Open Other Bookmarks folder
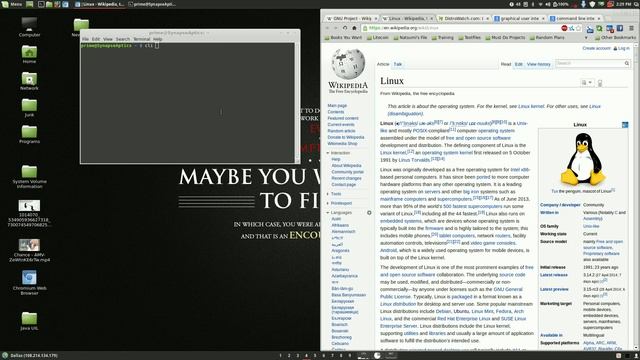 tap(615, 38)
